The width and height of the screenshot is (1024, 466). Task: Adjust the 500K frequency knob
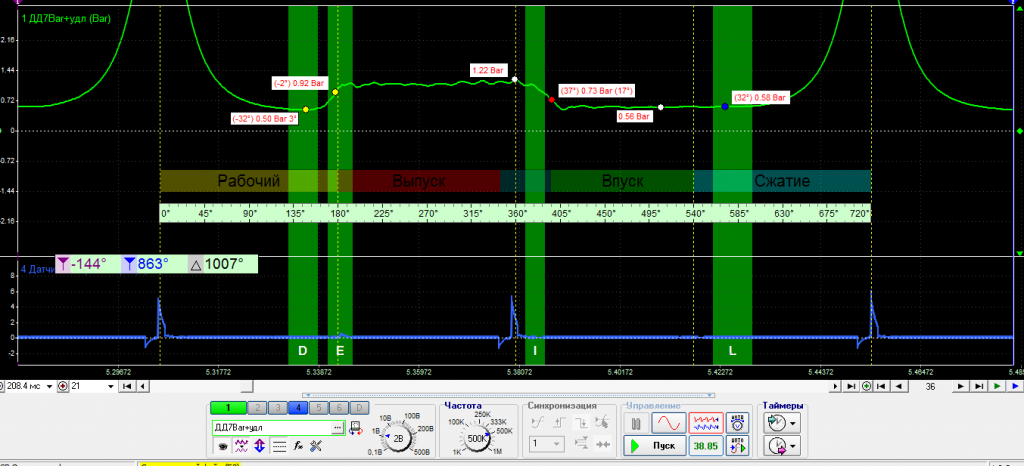[475, 439]
